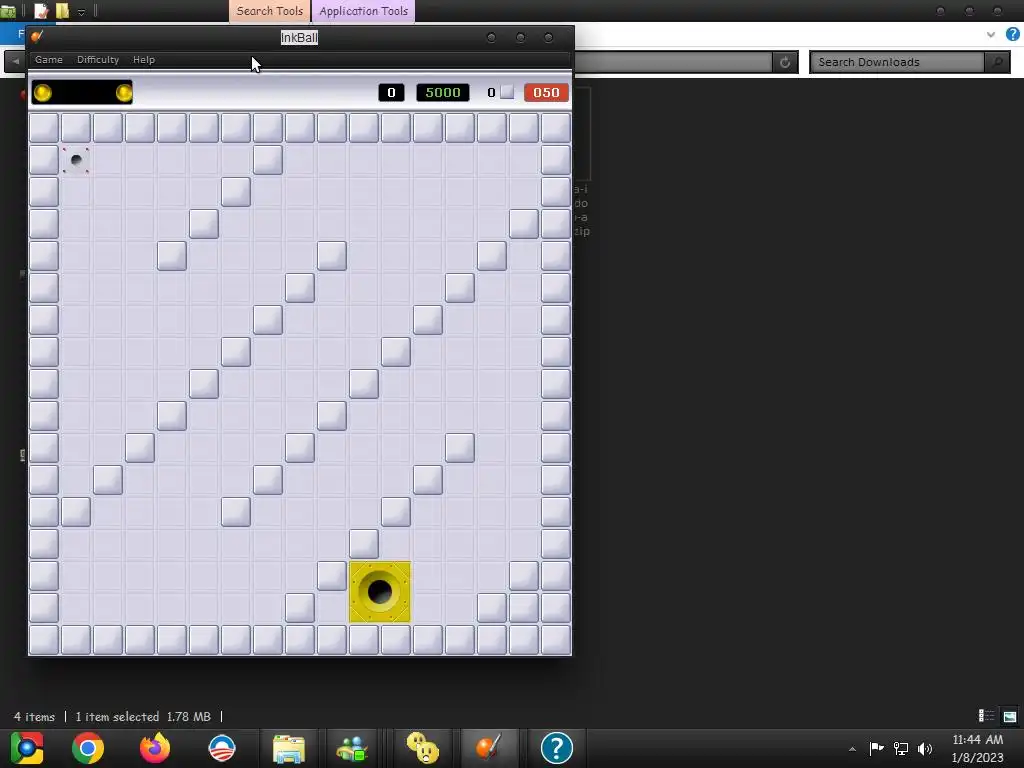Click the InkBall title bar app icon
Image resolution: width=1024 pixels, height=768 pixels.
37,37
